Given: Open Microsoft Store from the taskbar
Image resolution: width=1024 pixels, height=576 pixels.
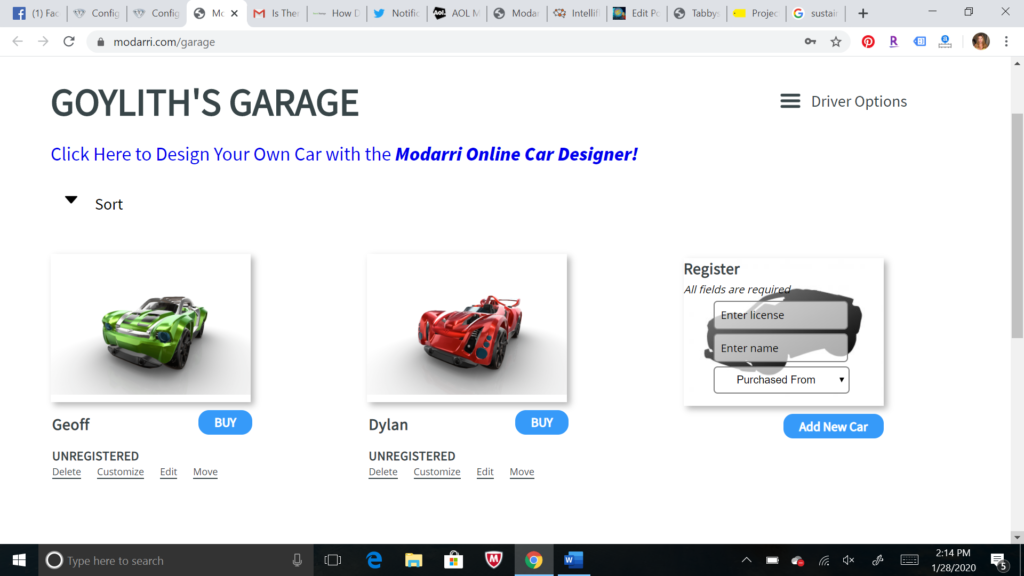Looking at the screenshot, I should point(453,560).
